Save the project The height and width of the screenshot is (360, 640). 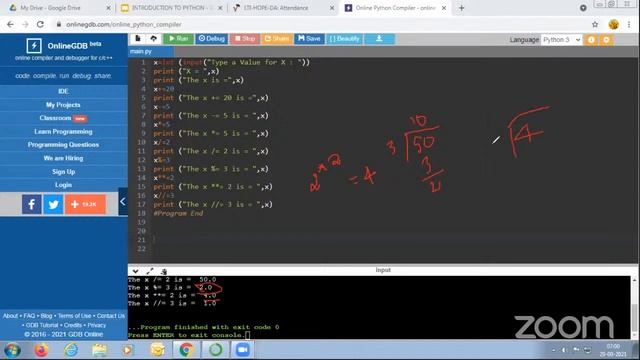309,39
